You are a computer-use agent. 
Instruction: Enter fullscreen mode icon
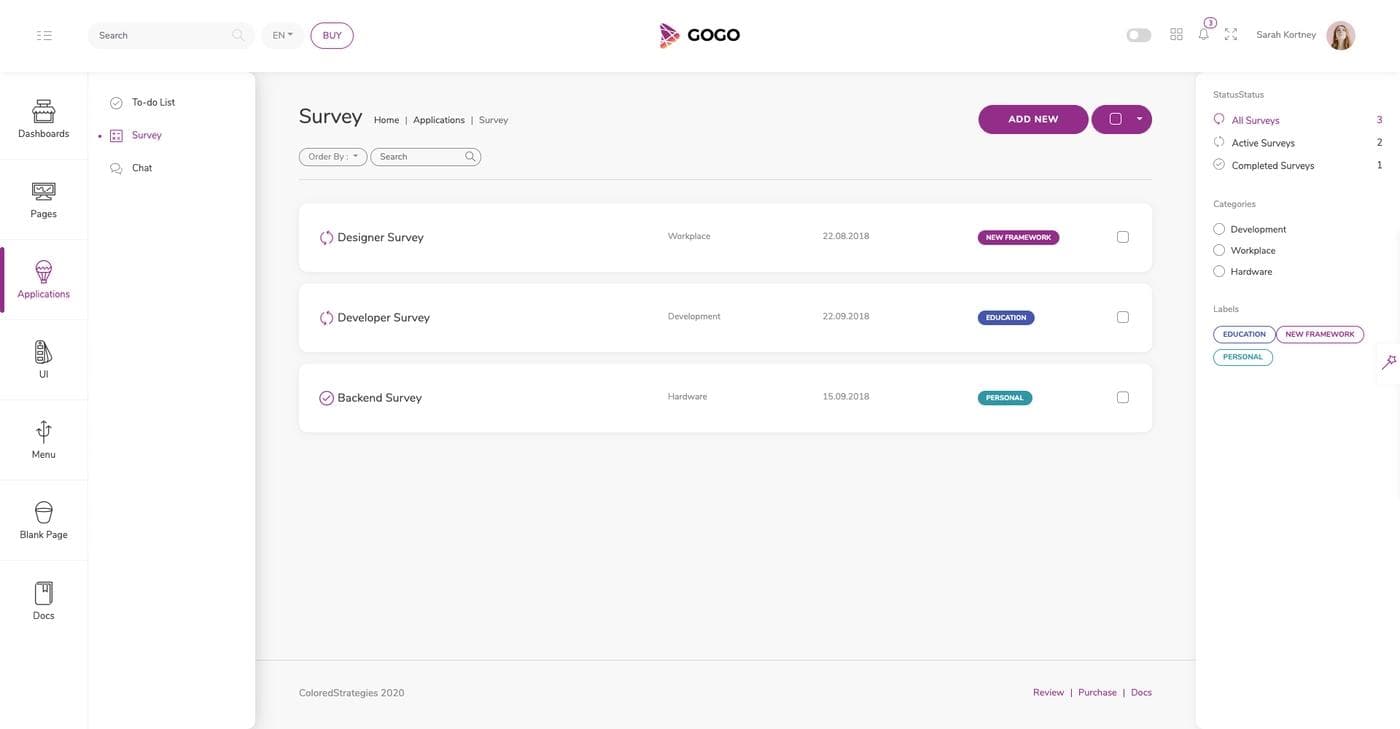pos(1231,34)
